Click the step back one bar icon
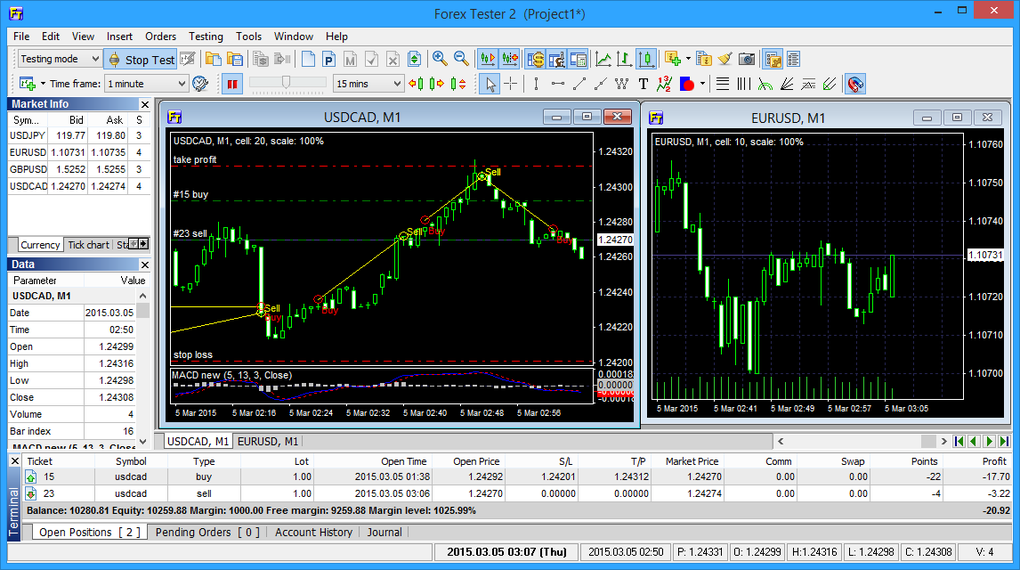Image resolution: width=1020 pixels, height=570 pixels. pyautogui.click(x=416, y=84)
